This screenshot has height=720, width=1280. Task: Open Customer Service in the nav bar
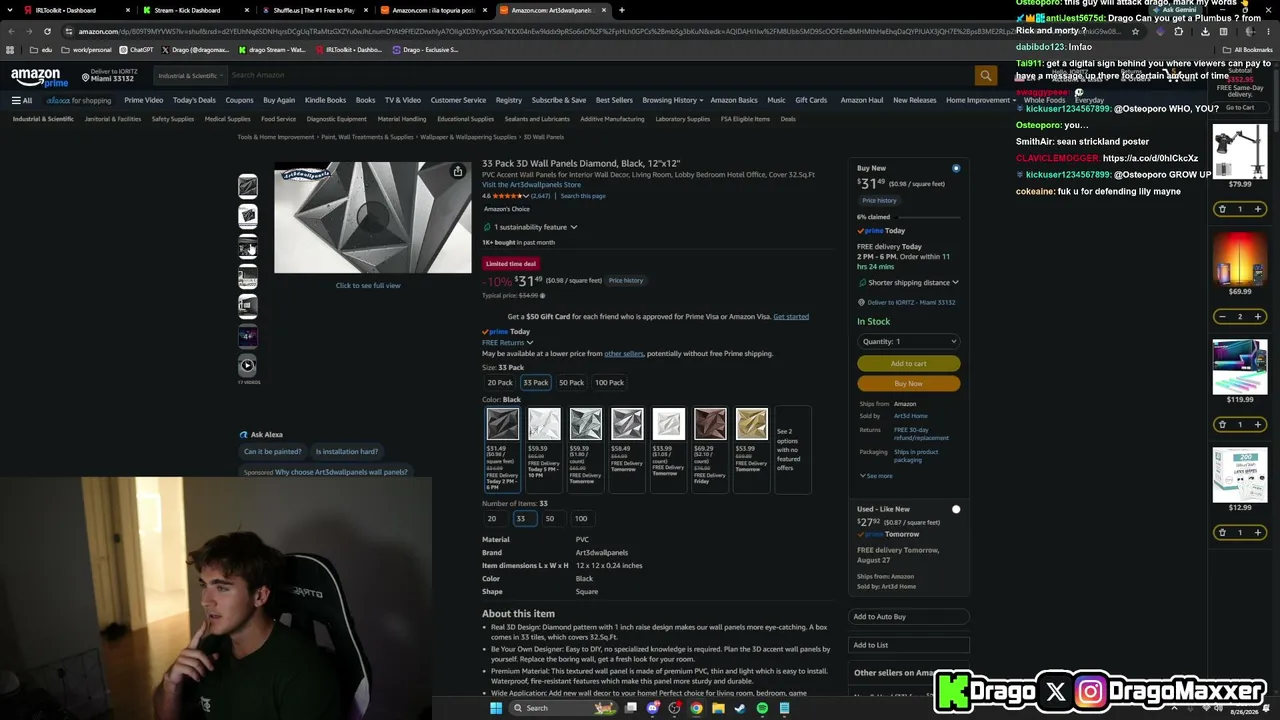tap(458, 100)
